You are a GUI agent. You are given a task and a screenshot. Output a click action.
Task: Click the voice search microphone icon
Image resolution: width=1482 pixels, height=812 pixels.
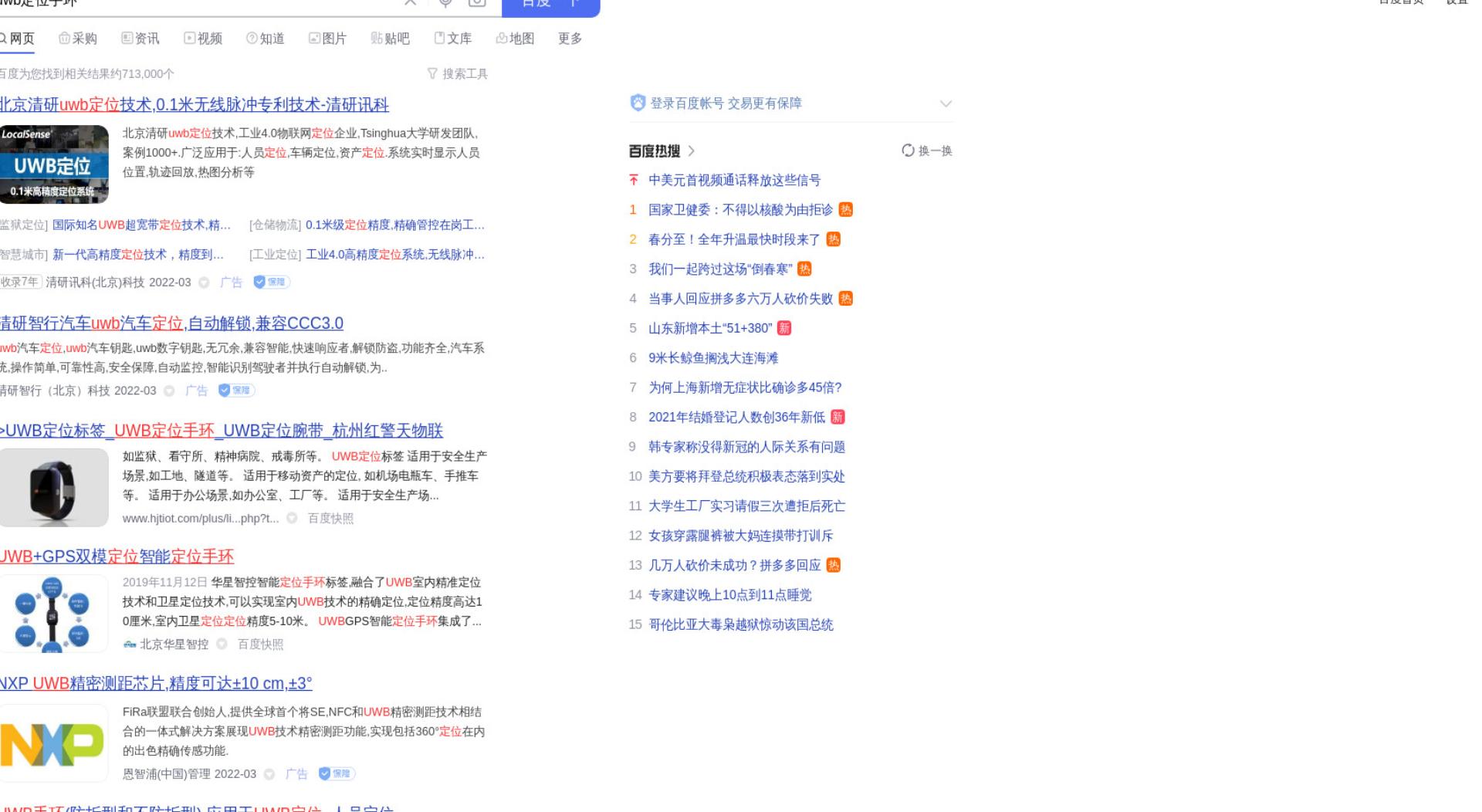(x=445, y=2)
